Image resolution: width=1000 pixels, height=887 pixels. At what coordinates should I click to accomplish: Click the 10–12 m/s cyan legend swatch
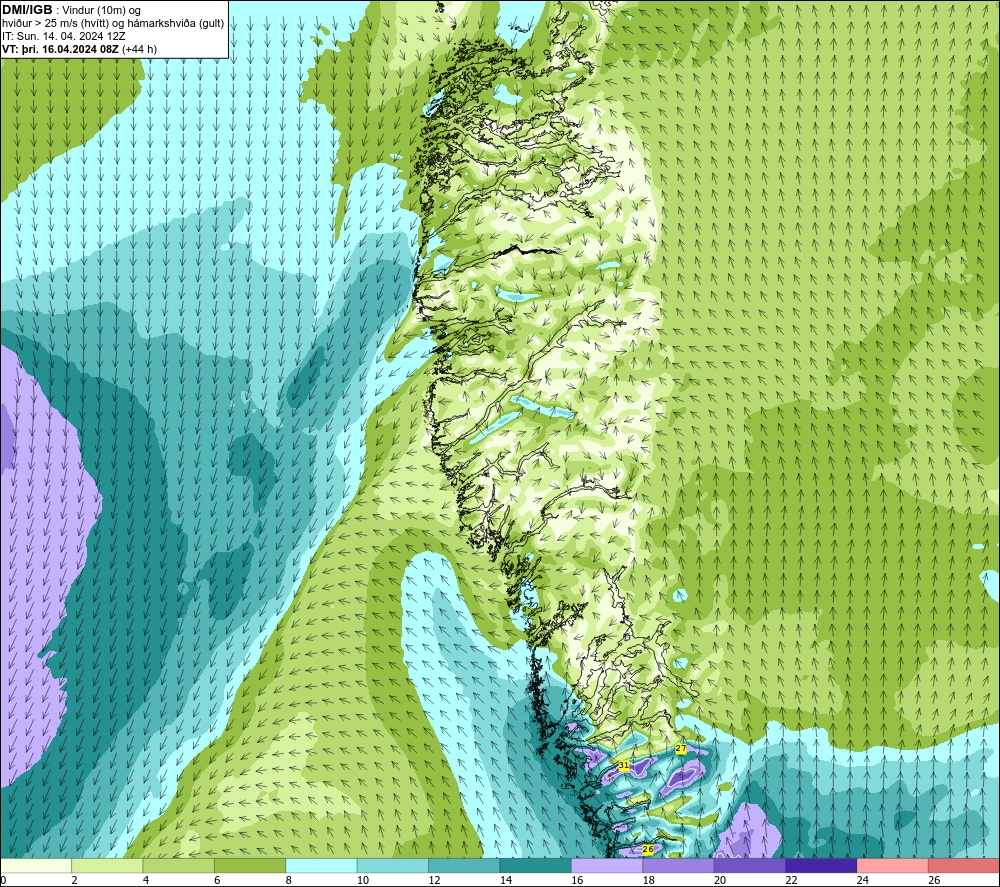tap(393, 865)
